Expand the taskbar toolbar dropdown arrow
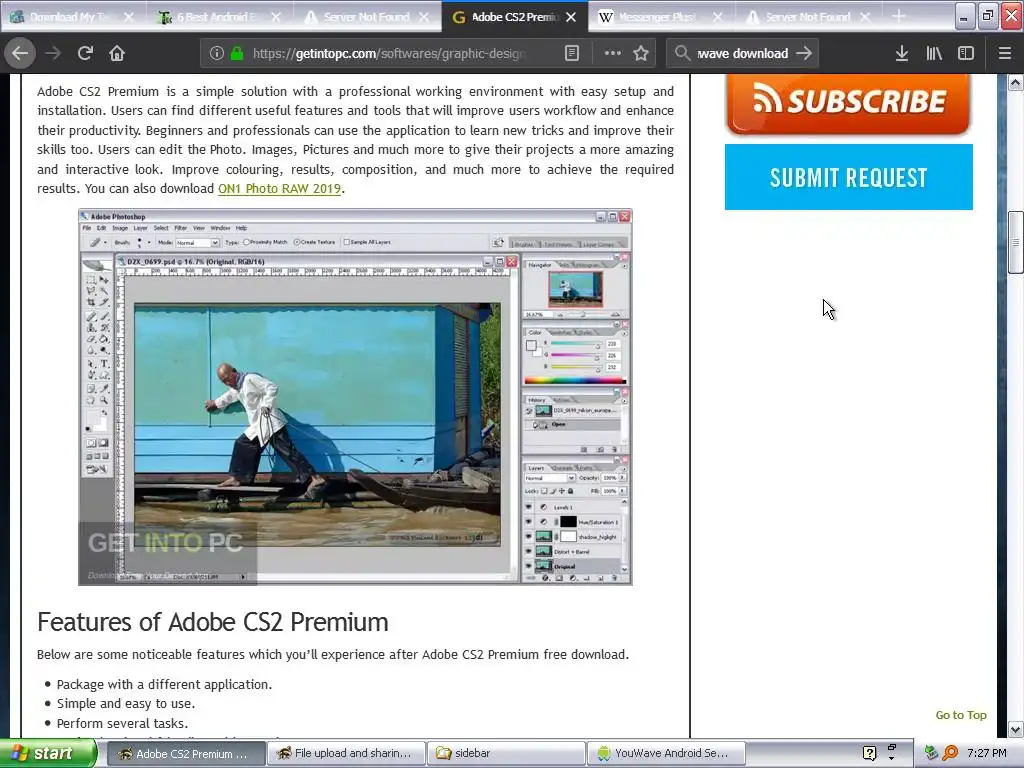 [x=891, y=758]
